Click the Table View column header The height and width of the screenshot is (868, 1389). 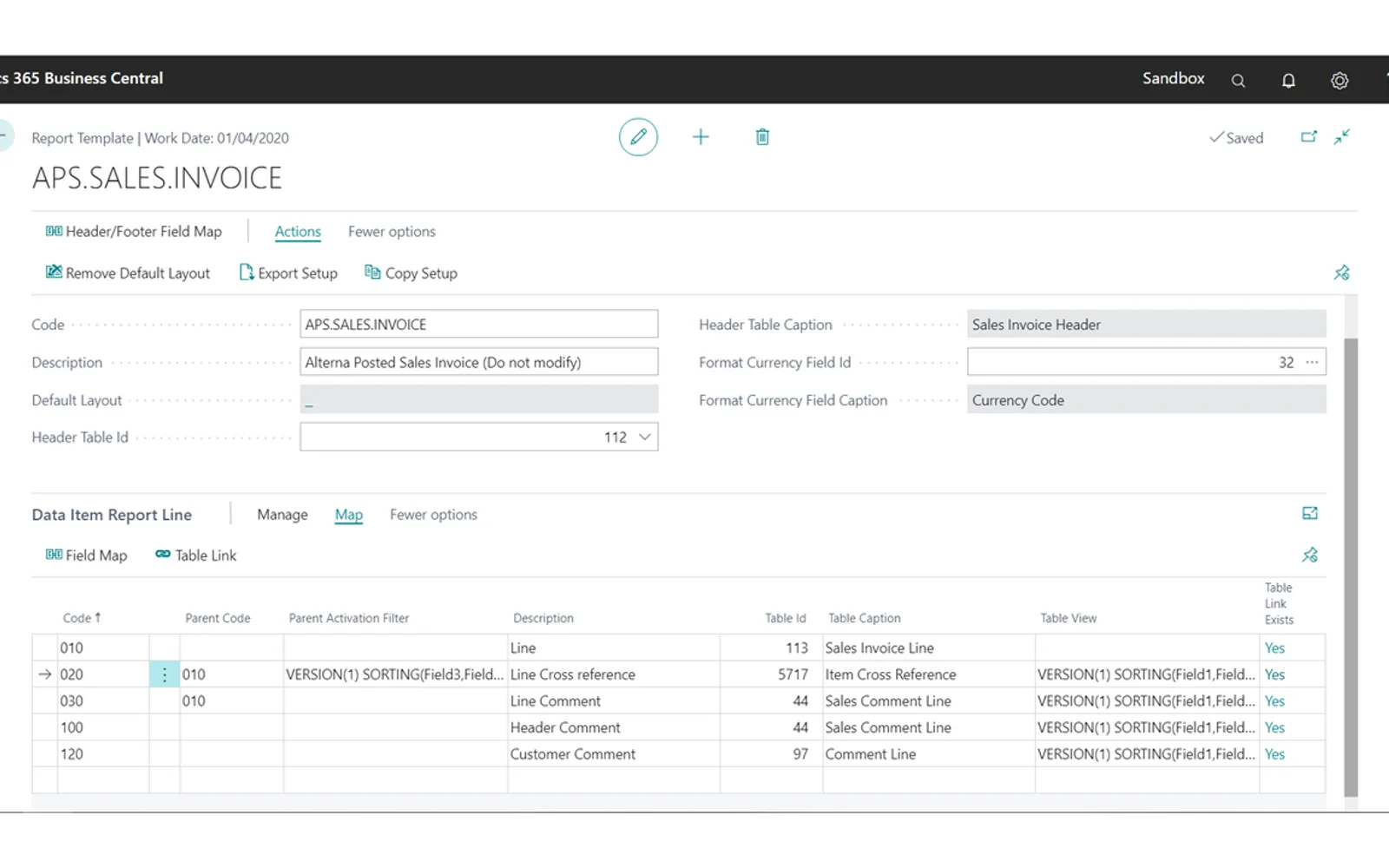point(1069,618)
